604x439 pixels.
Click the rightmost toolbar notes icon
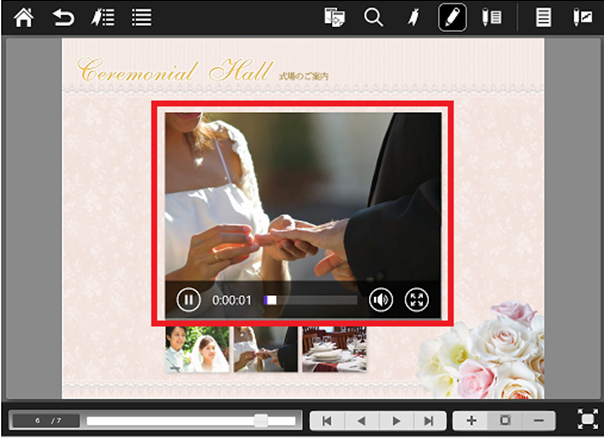pyautogui.click(x=582, y=17)
